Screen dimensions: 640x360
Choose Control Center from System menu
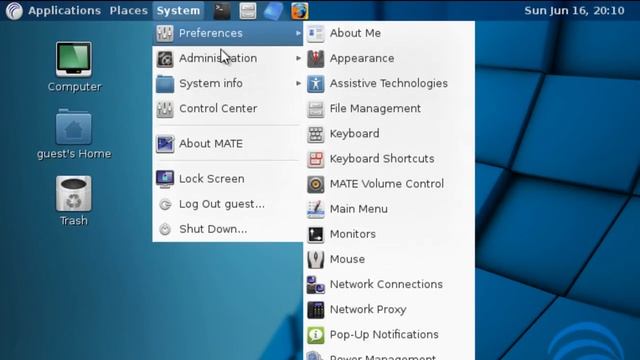point(228,109)
